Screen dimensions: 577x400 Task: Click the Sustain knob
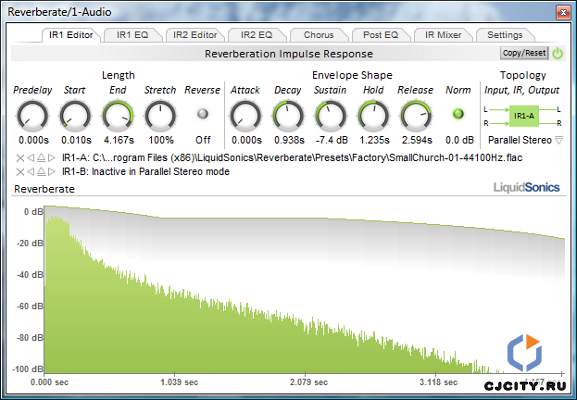(330, 116)
